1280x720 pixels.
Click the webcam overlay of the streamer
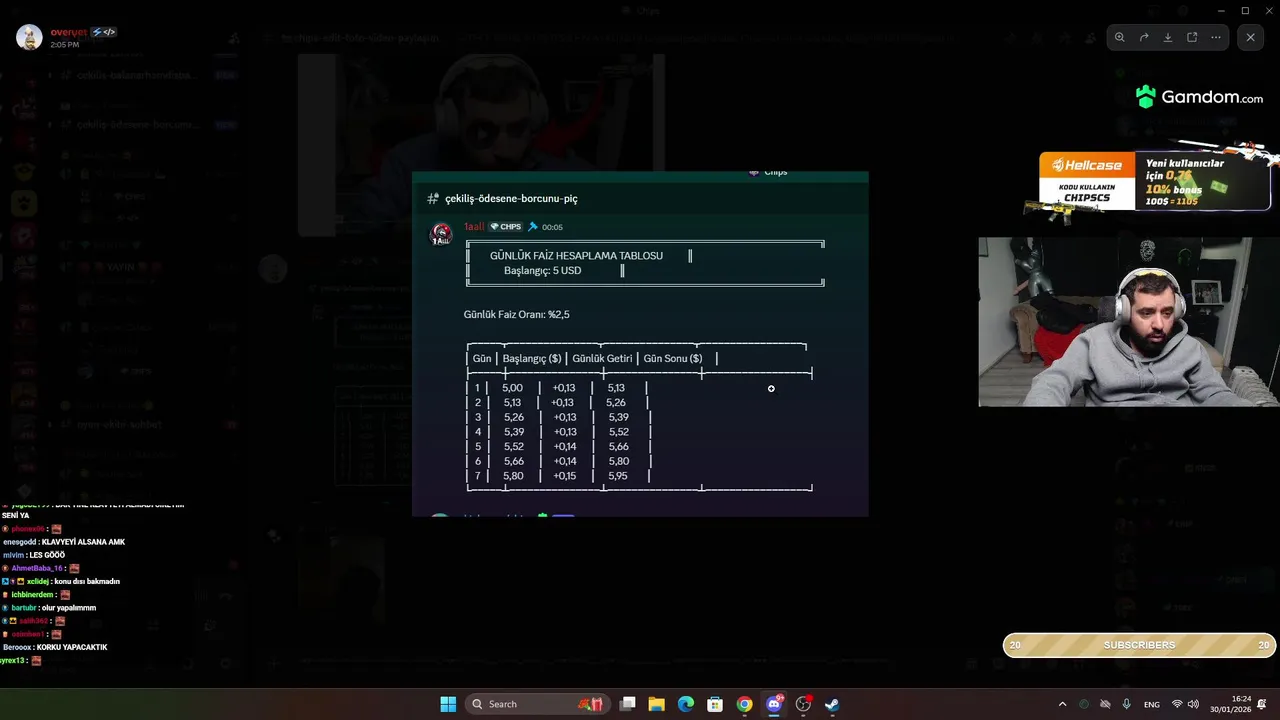point(1129,322)
